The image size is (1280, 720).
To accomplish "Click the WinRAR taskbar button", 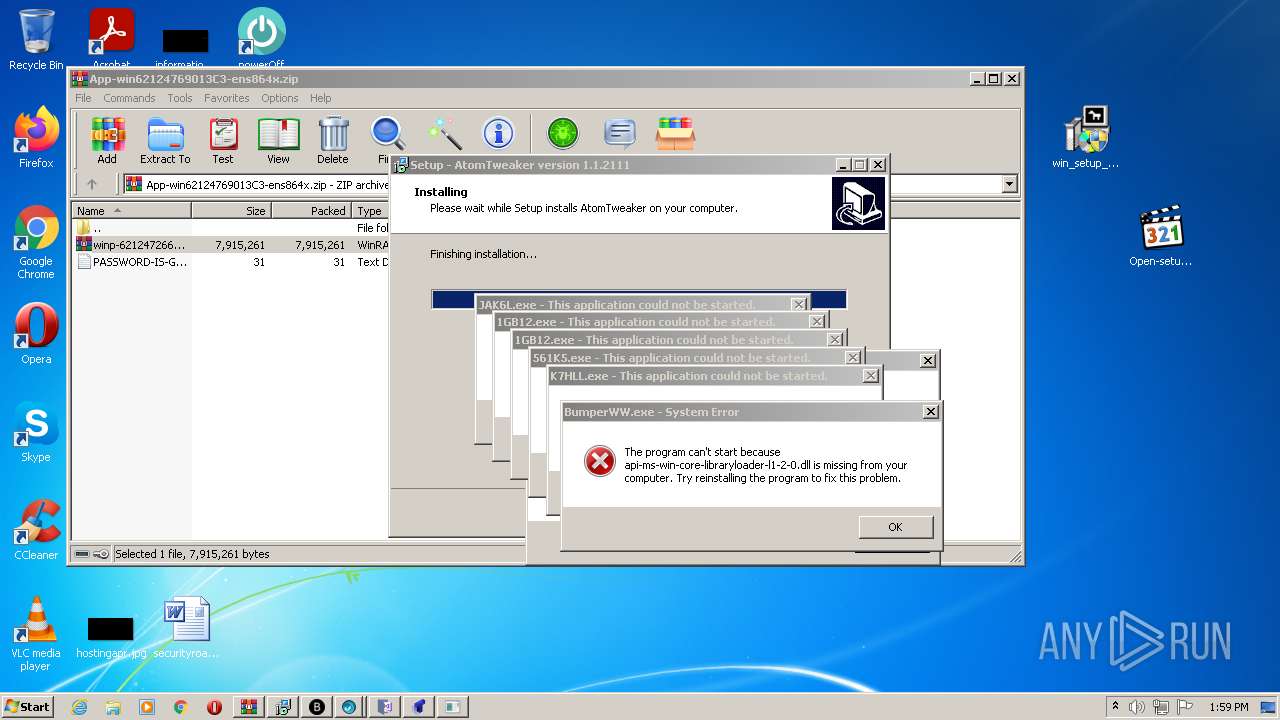I will click(248, 706).
